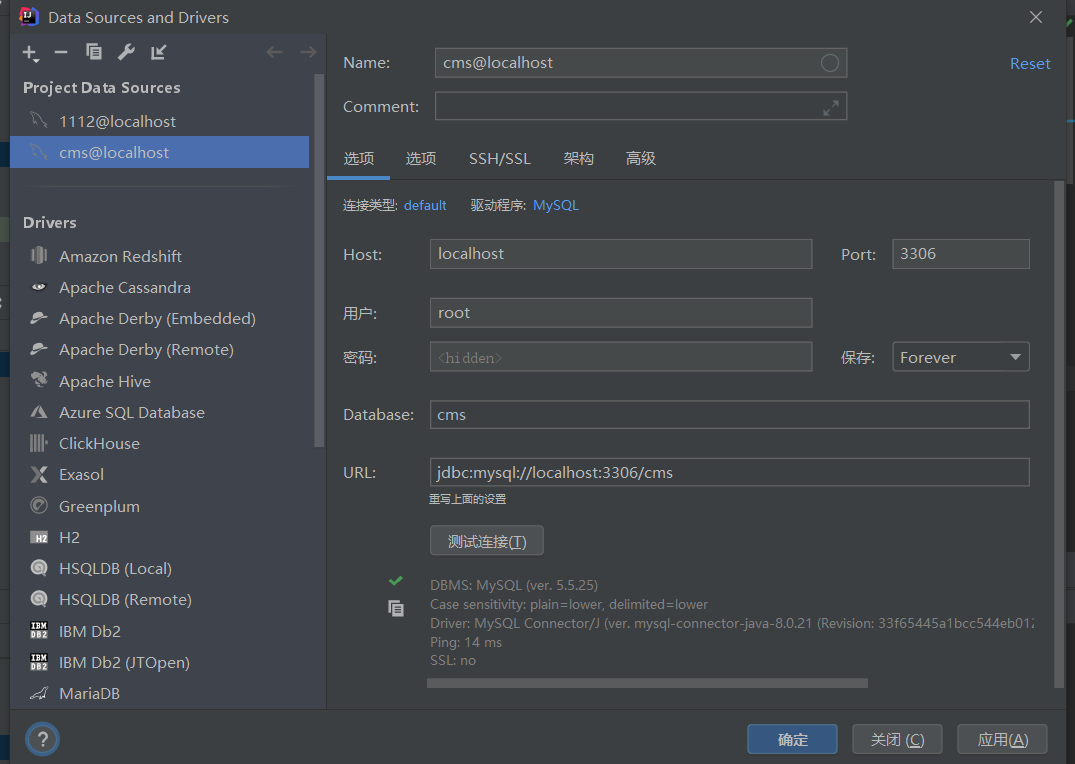Click the MySQL driver link

point(556,205)
